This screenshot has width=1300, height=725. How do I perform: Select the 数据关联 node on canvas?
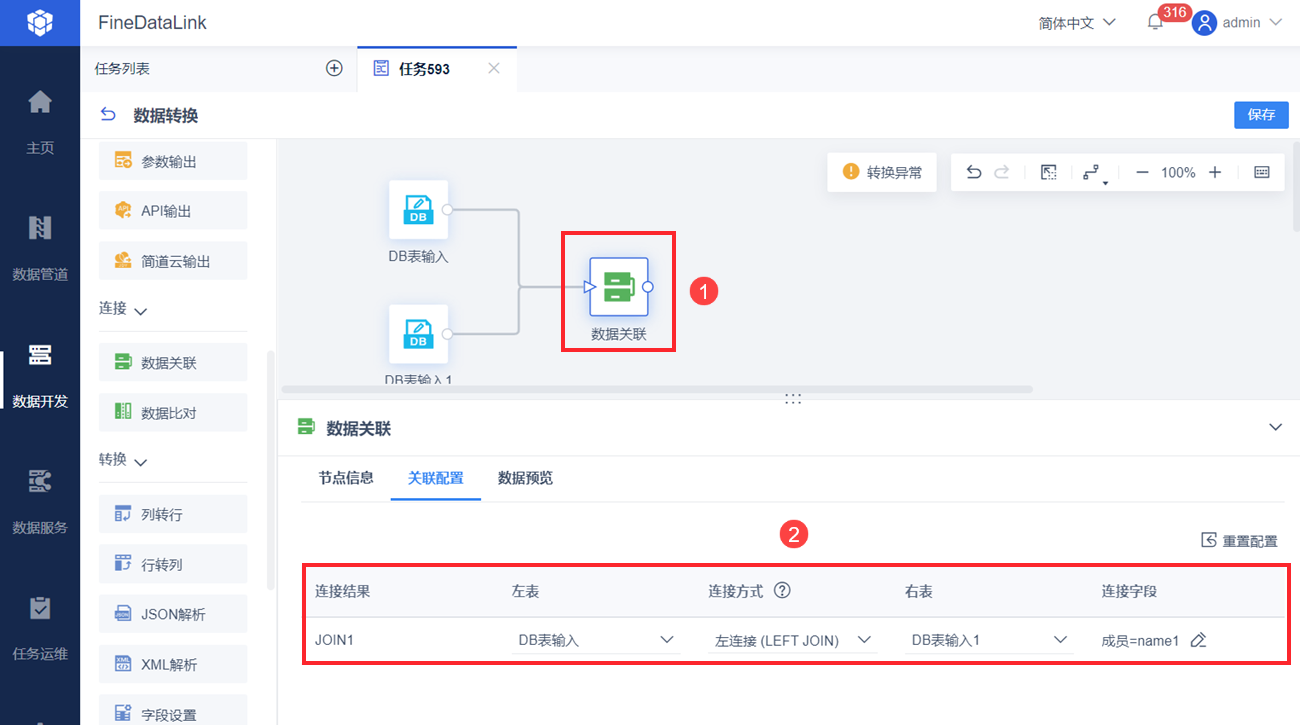point(618,287)
